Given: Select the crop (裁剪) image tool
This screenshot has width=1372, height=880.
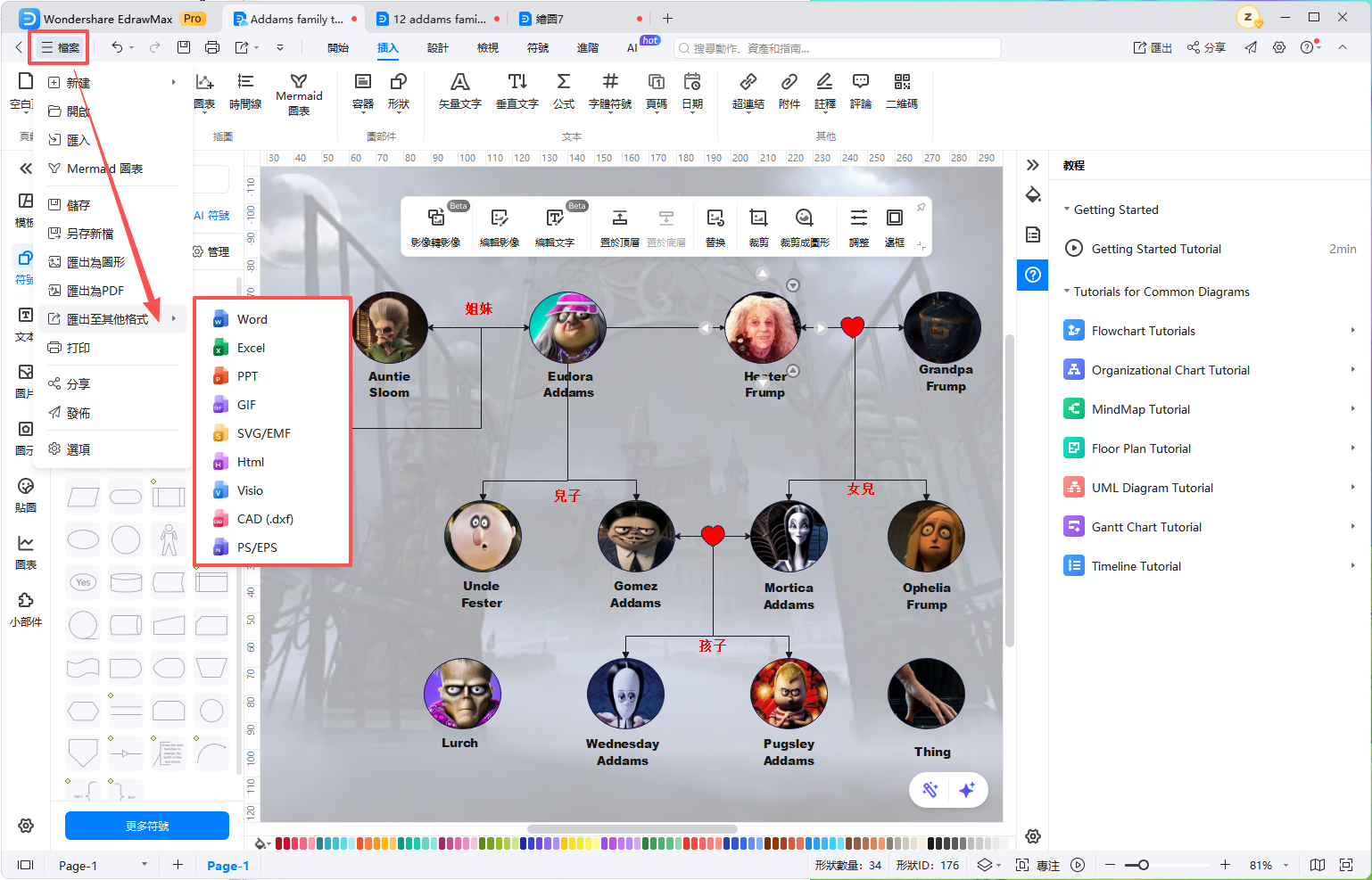Looking at the screenshot, I should 758,227.
